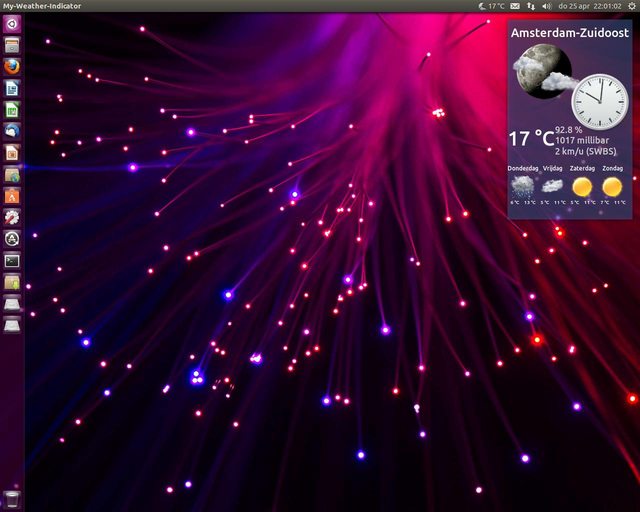Click the Zondag forecast label

click(x=612, y=168)
